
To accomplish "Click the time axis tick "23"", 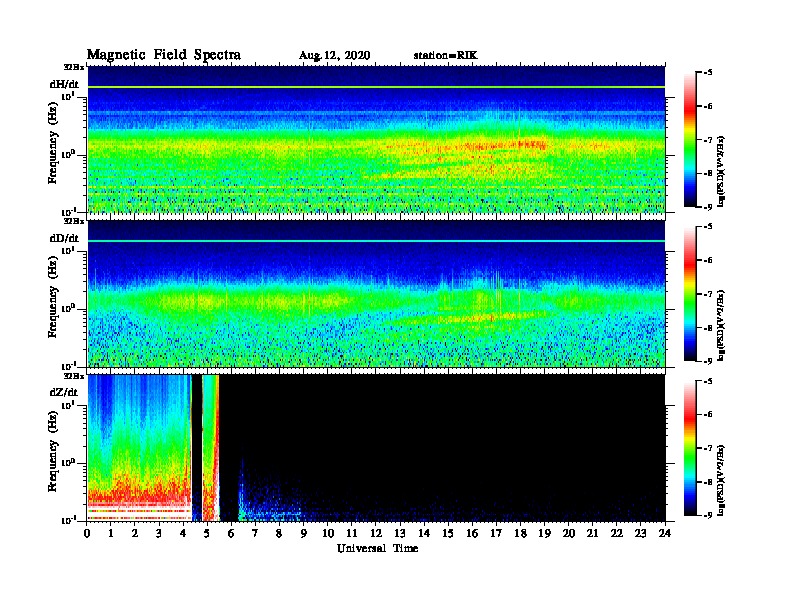I will (x=641, y=534).
